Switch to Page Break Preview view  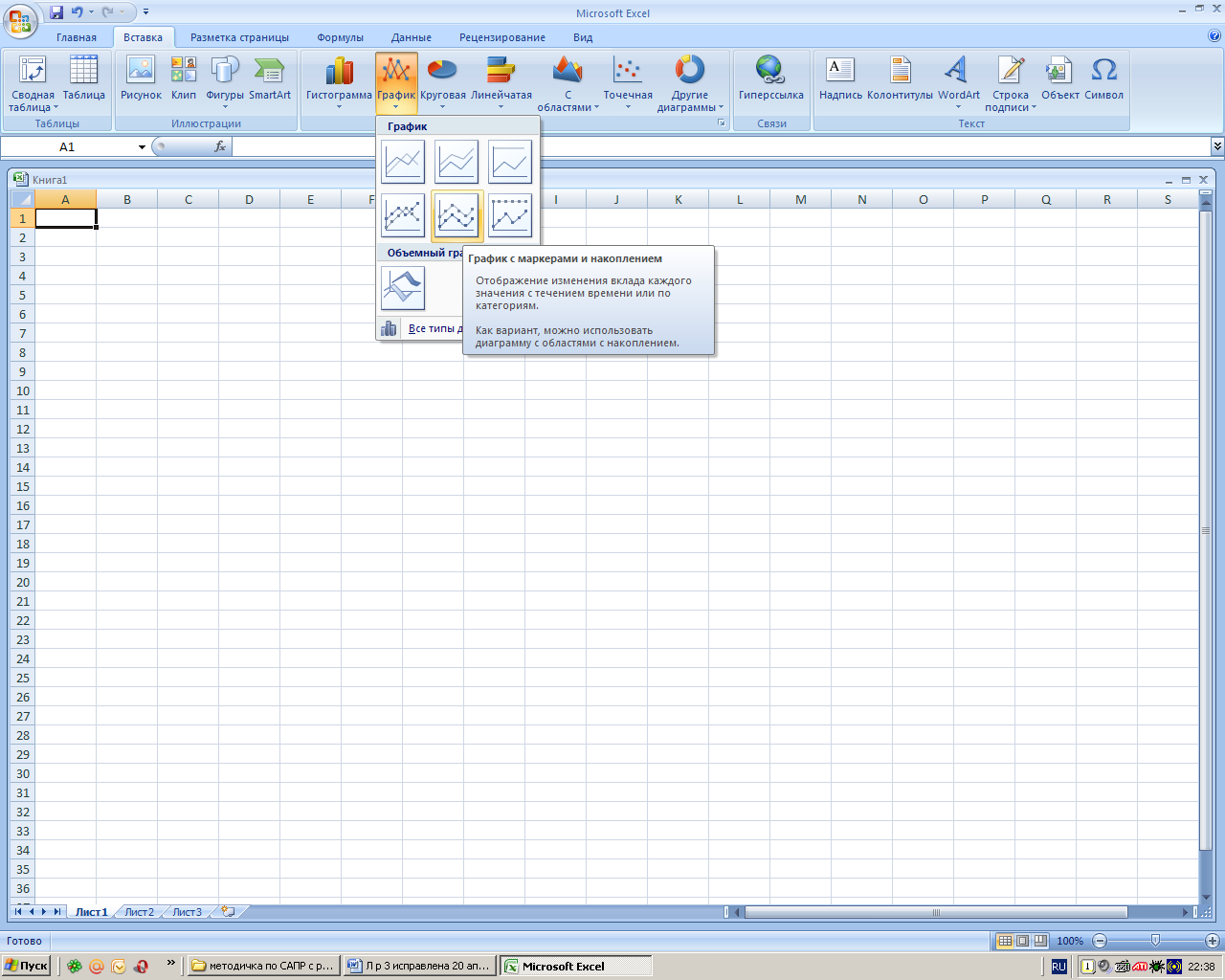tap(1040, 941)
